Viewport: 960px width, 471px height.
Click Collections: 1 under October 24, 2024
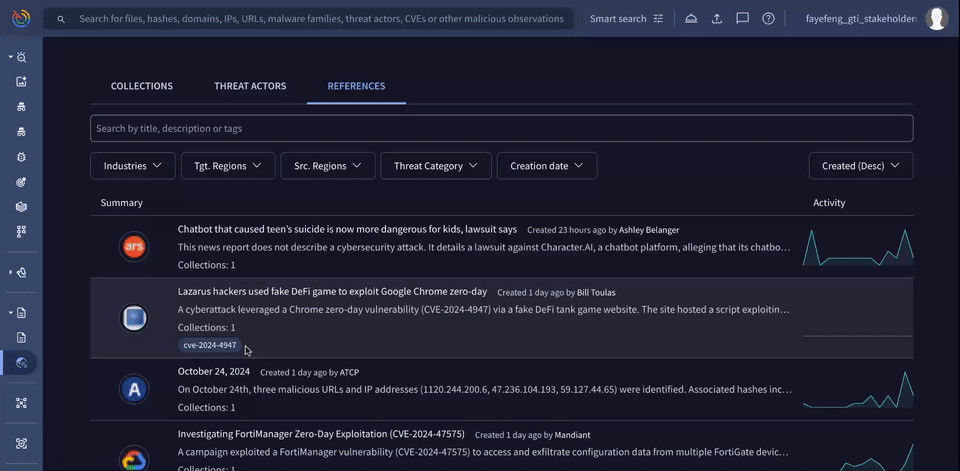pyautogui.click(x=206, y=407)
